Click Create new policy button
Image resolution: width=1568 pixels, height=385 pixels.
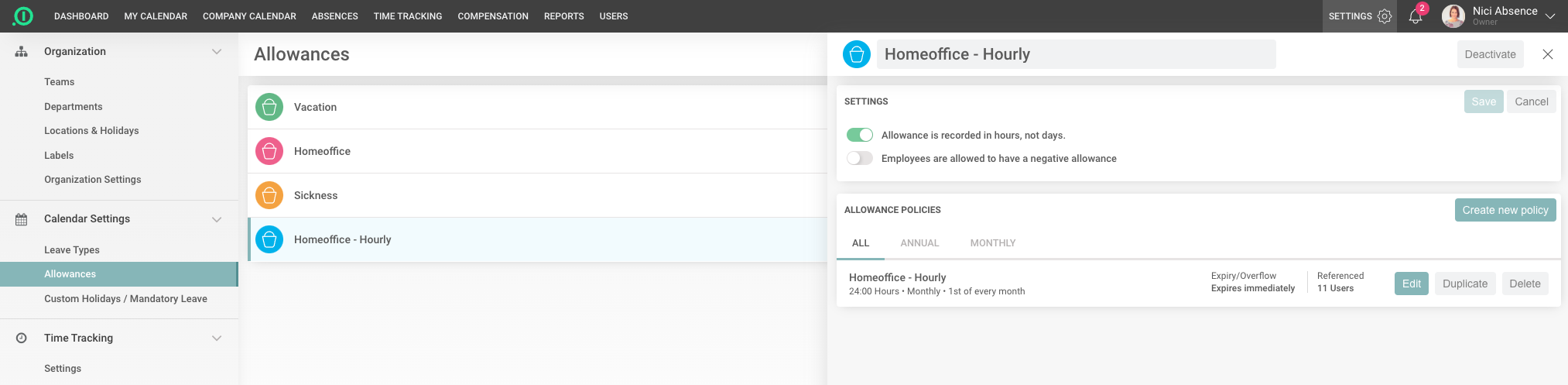[x=1505, y=210]
